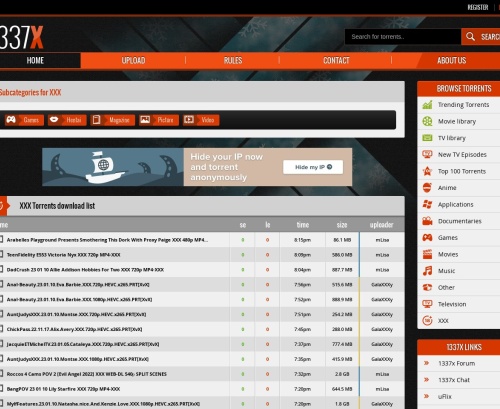Open the 1337x Chat link

coord(454,380)
